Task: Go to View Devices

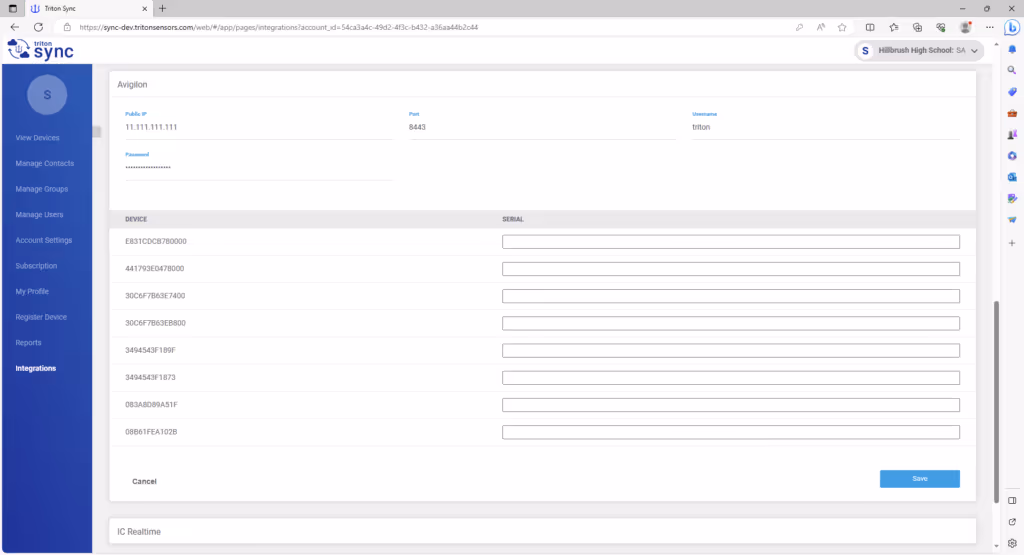Action: [x=37, y=138]
